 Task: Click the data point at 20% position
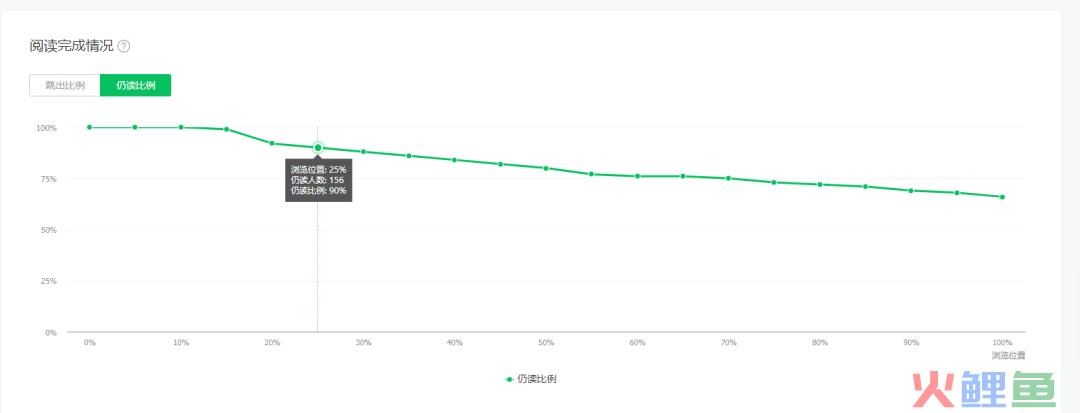click(272, 143)
